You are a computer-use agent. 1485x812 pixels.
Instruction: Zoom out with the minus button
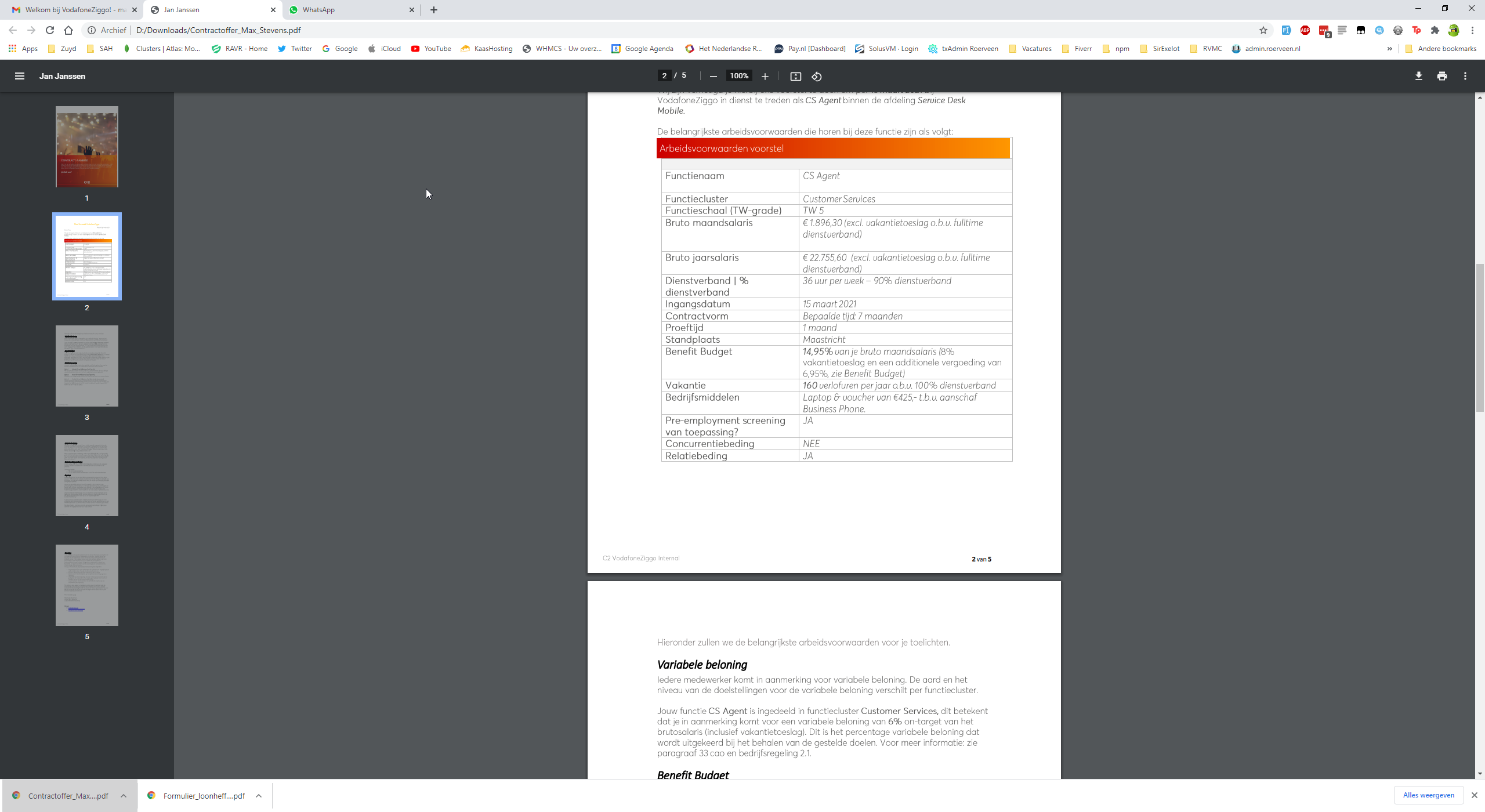pos(713,76)
